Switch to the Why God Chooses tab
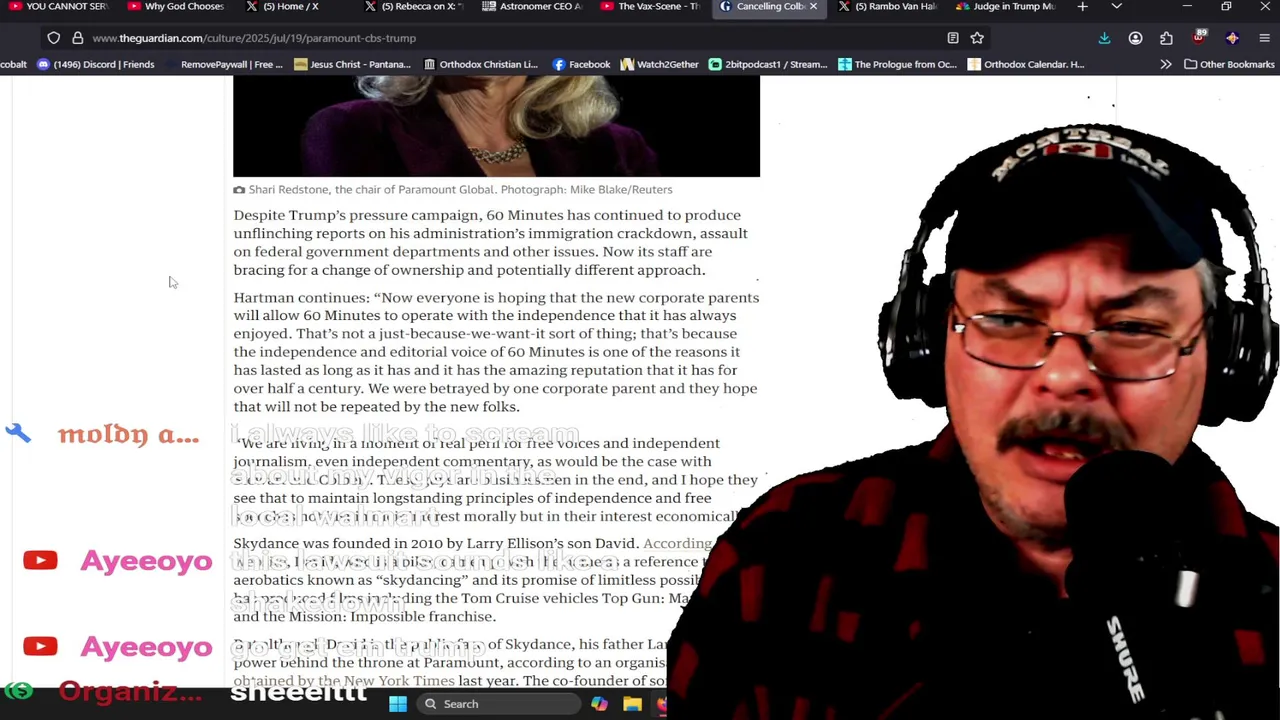 [x=176, y=7]
